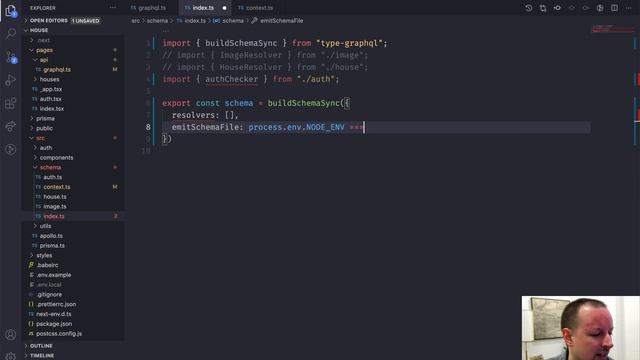The height and width of the screenshot is (360, 640).
Task: Open Explorer panel More Actions ellipsis
Action: [113, 8]
